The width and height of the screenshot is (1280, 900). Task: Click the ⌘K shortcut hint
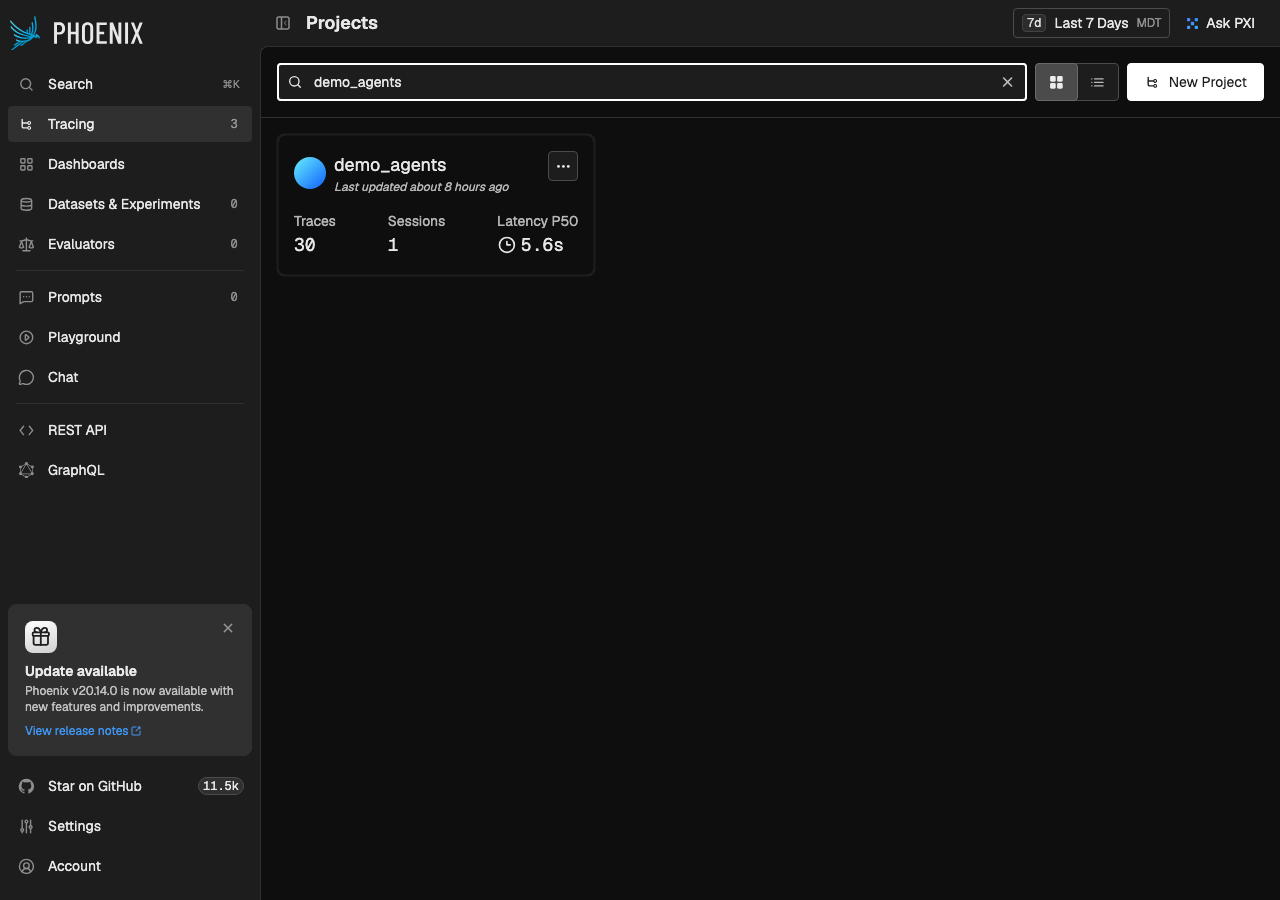point(231,84)
